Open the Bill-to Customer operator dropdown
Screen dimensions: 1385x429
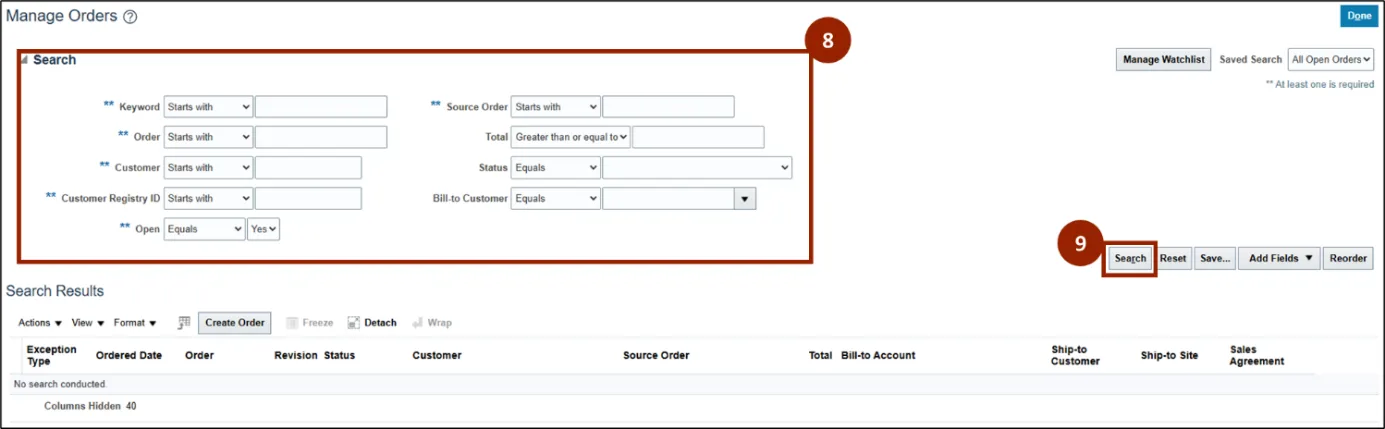pyautogui.click(x=555, y=198)
